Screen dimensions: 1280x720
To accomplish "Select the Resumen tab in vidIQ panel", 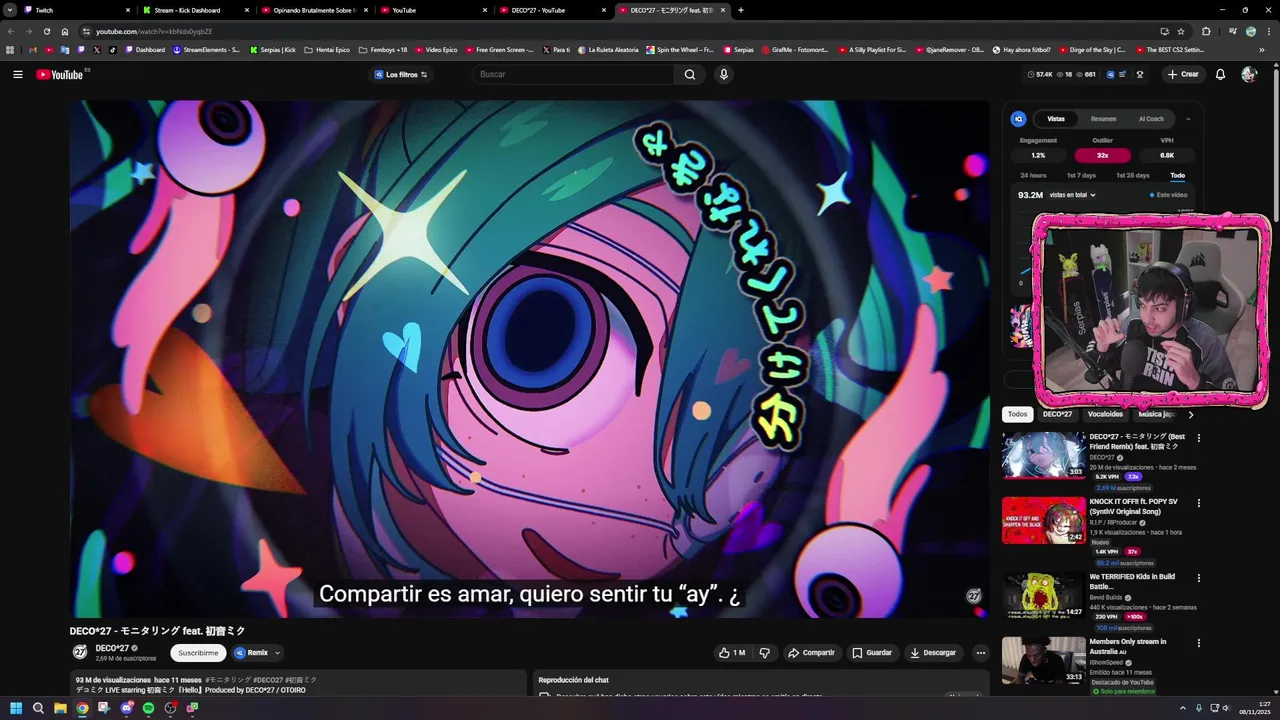I will (x=1104, y=119).
